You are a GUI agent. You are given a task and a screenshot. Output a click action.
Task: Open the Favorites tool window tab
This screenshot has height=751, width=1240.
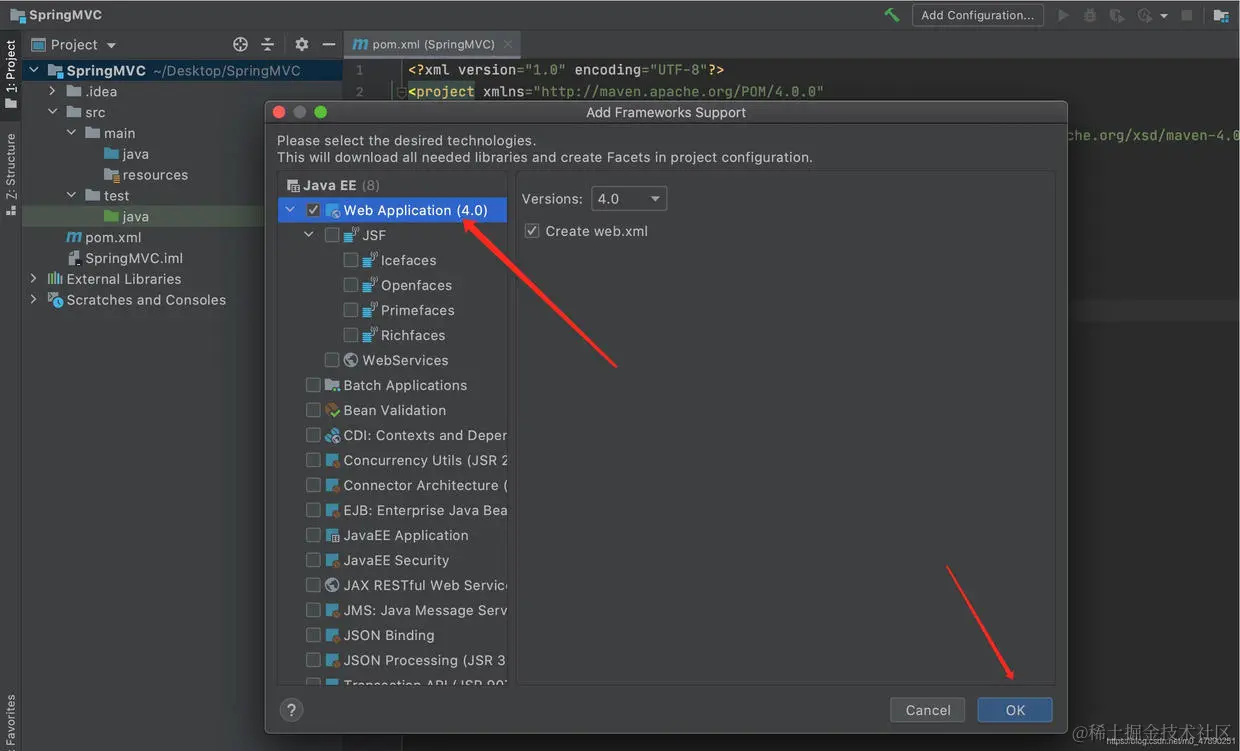pos(10,720)
